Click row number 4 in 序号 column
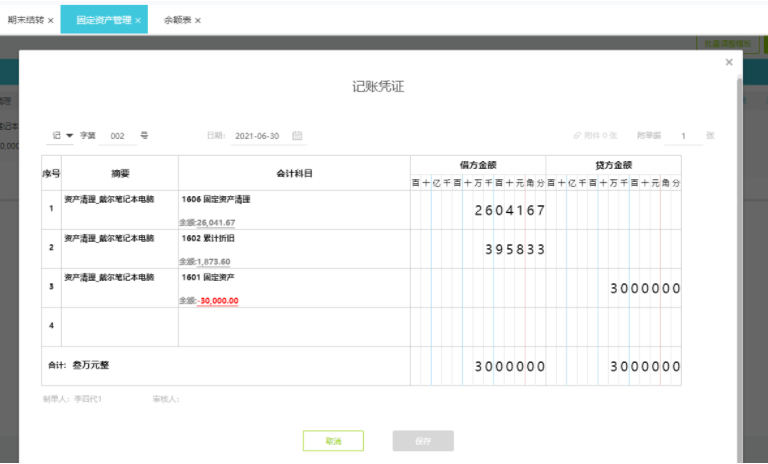 tap(51, 326)
